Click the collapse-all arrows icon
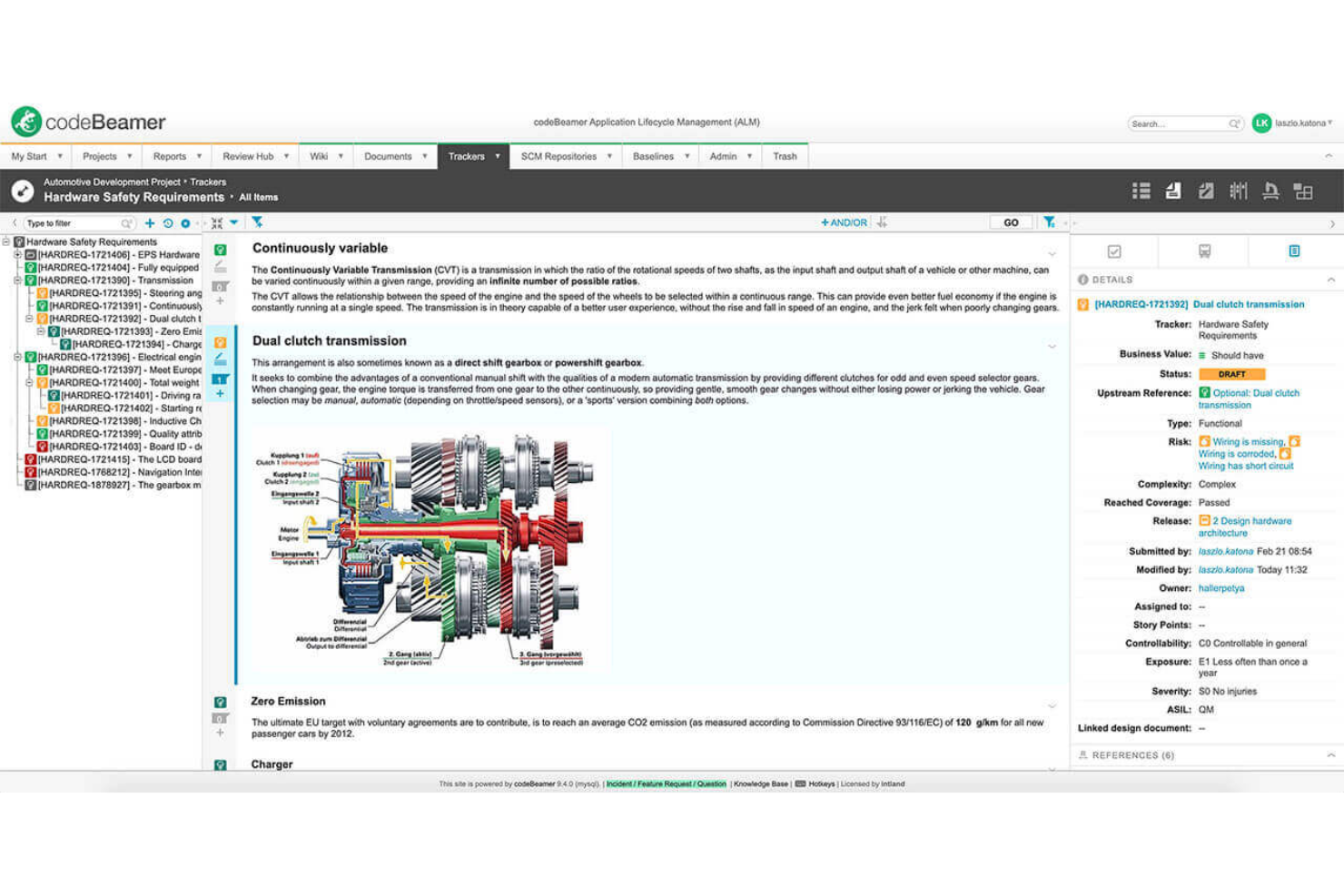This screenshot has height=896, width=1344. (217, 222)
